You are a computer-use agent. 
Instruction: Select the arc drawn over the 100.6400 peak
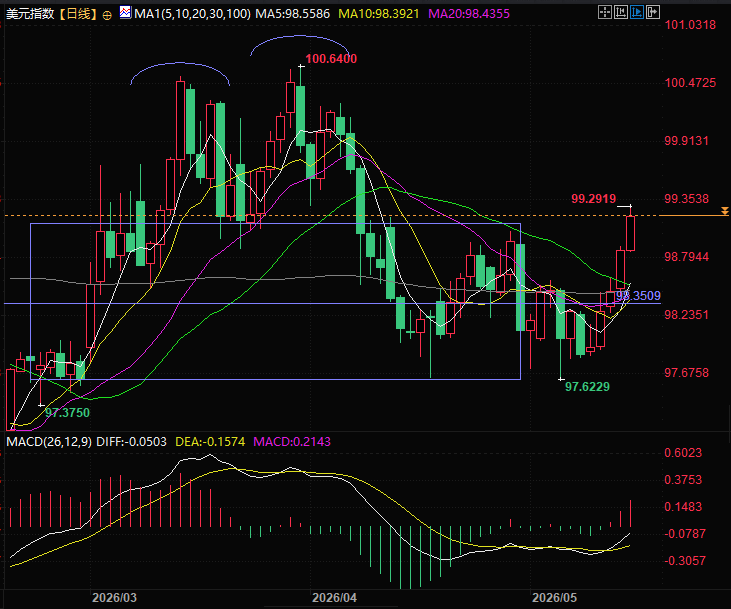pyautogui.click(x=300, y=36)
